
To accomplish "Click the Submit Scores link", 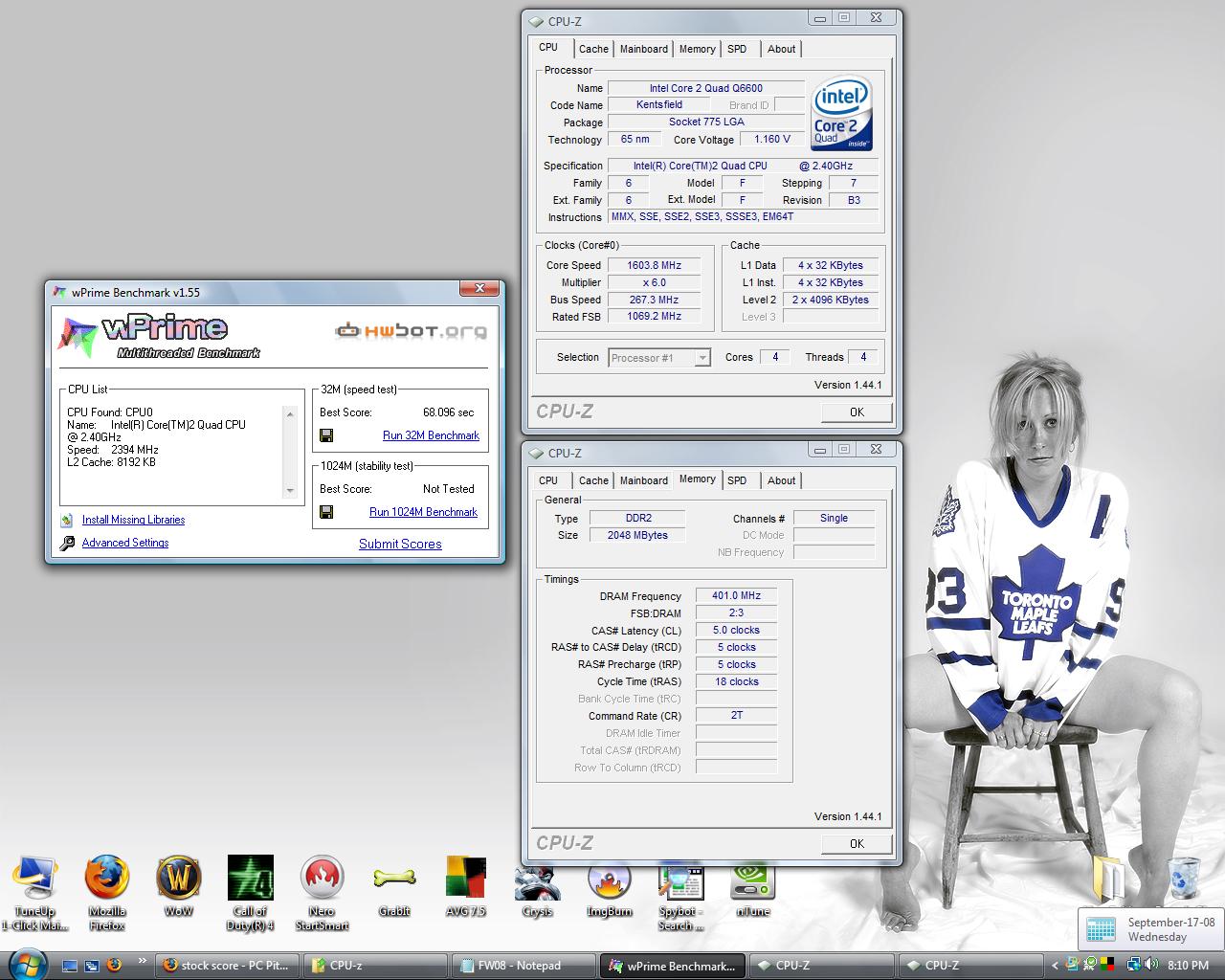I will (x=400, y=544).
